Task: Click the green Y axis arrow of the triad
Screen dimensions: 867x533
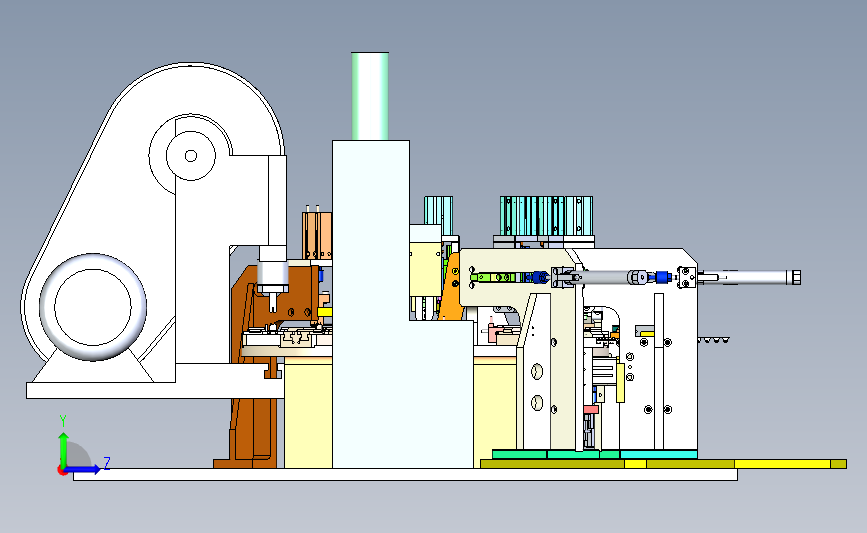Action: [x=63, y=450]
